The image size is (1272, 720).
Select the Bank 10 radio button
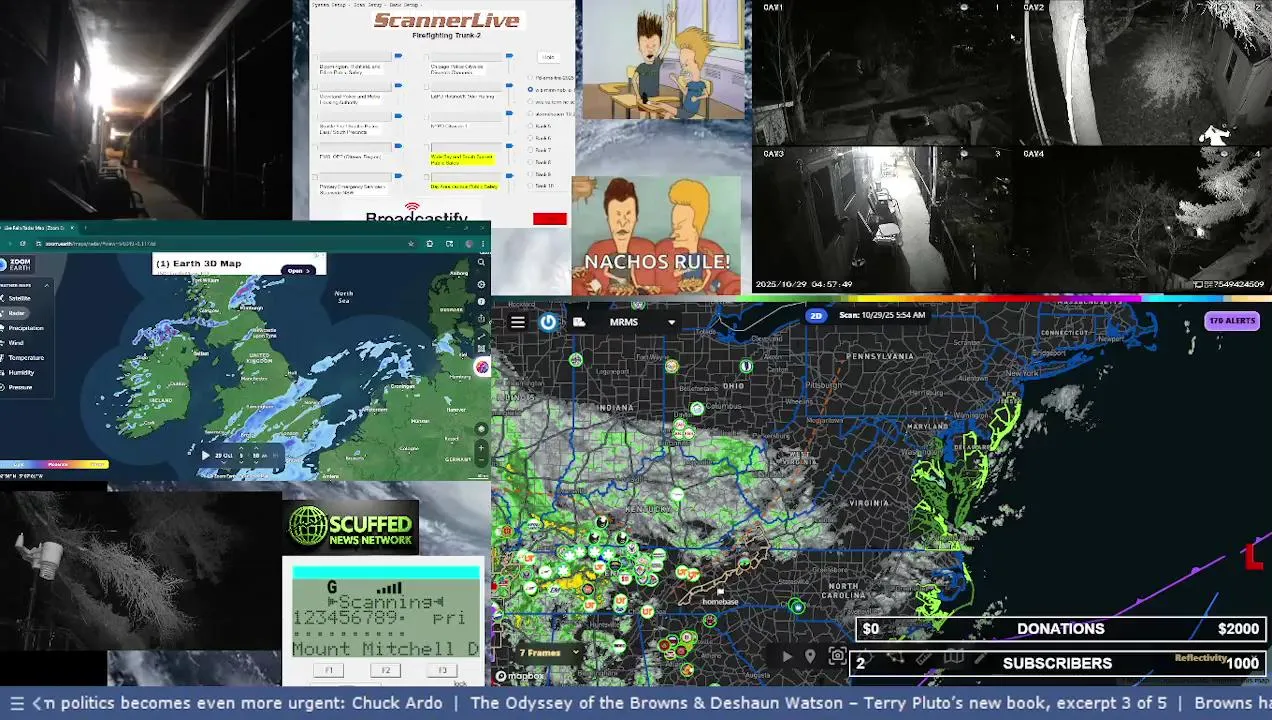pyautogui.click(x=530, y=186)
